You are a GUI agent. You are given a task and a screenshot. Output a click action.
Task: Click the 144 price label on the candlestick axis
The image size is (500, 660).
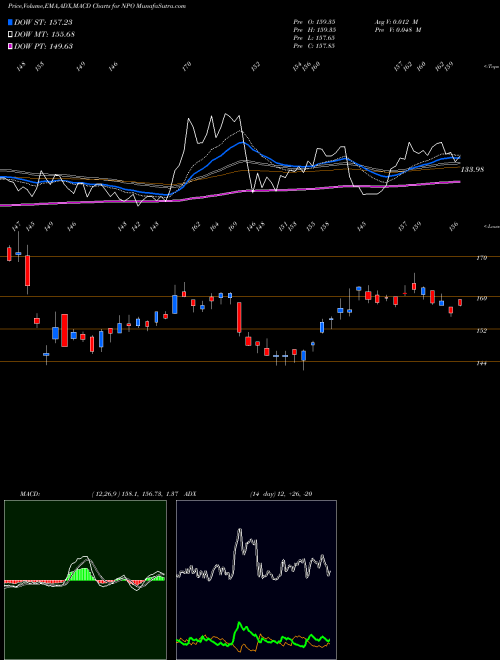coord(481,363)
